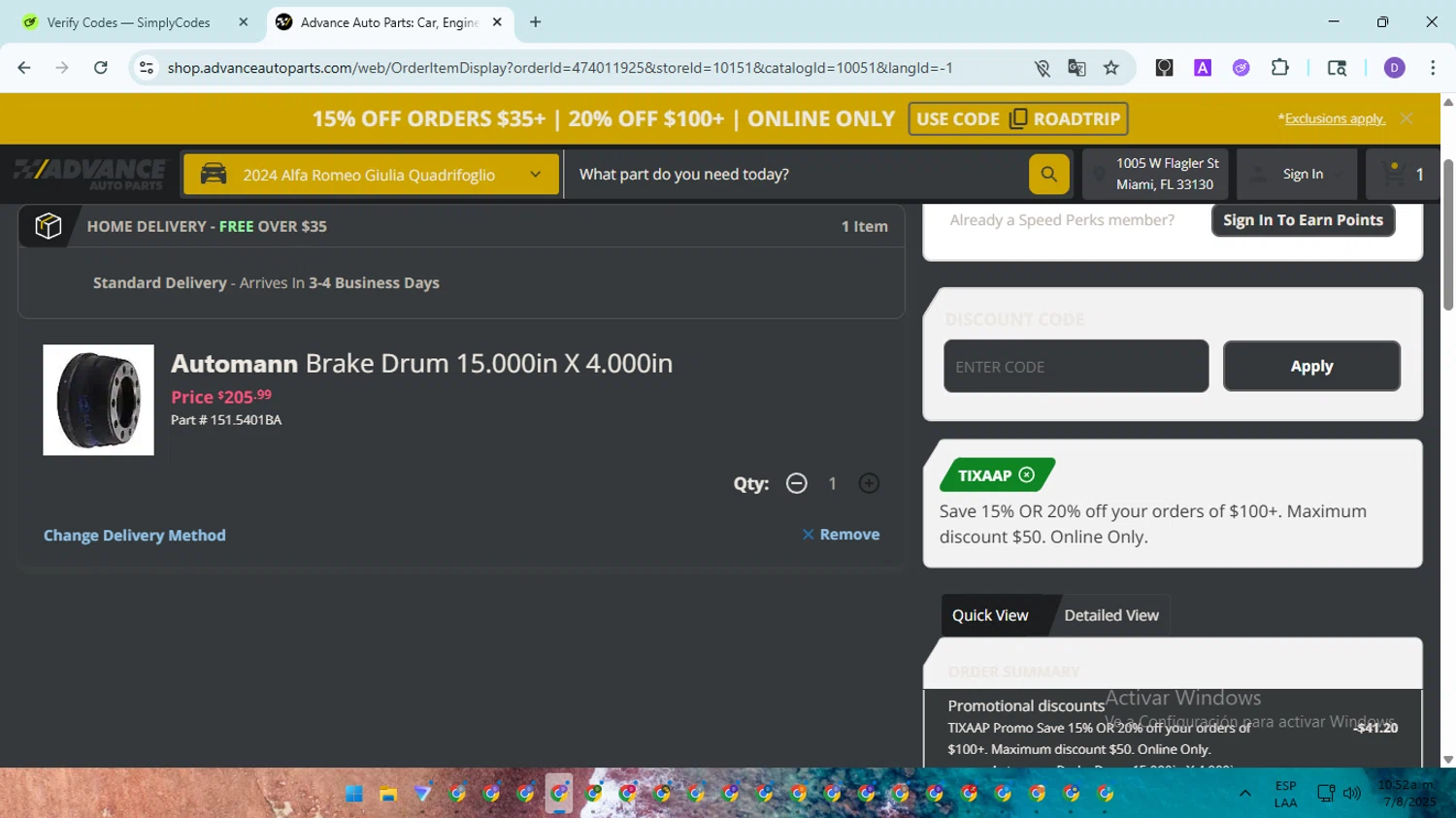Image resolution: width=1456 pixels, height=818 pixels.
Task: Close the Verify Codes SimplyCodes tab
Action: [244, 22]
